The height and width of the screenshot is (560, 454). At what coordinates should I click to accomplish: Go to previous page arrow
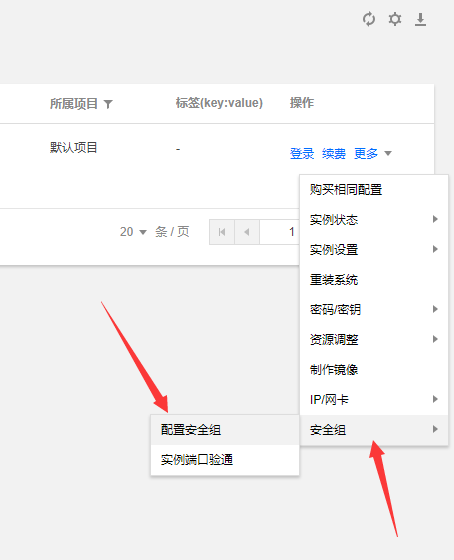coord(247,232)
